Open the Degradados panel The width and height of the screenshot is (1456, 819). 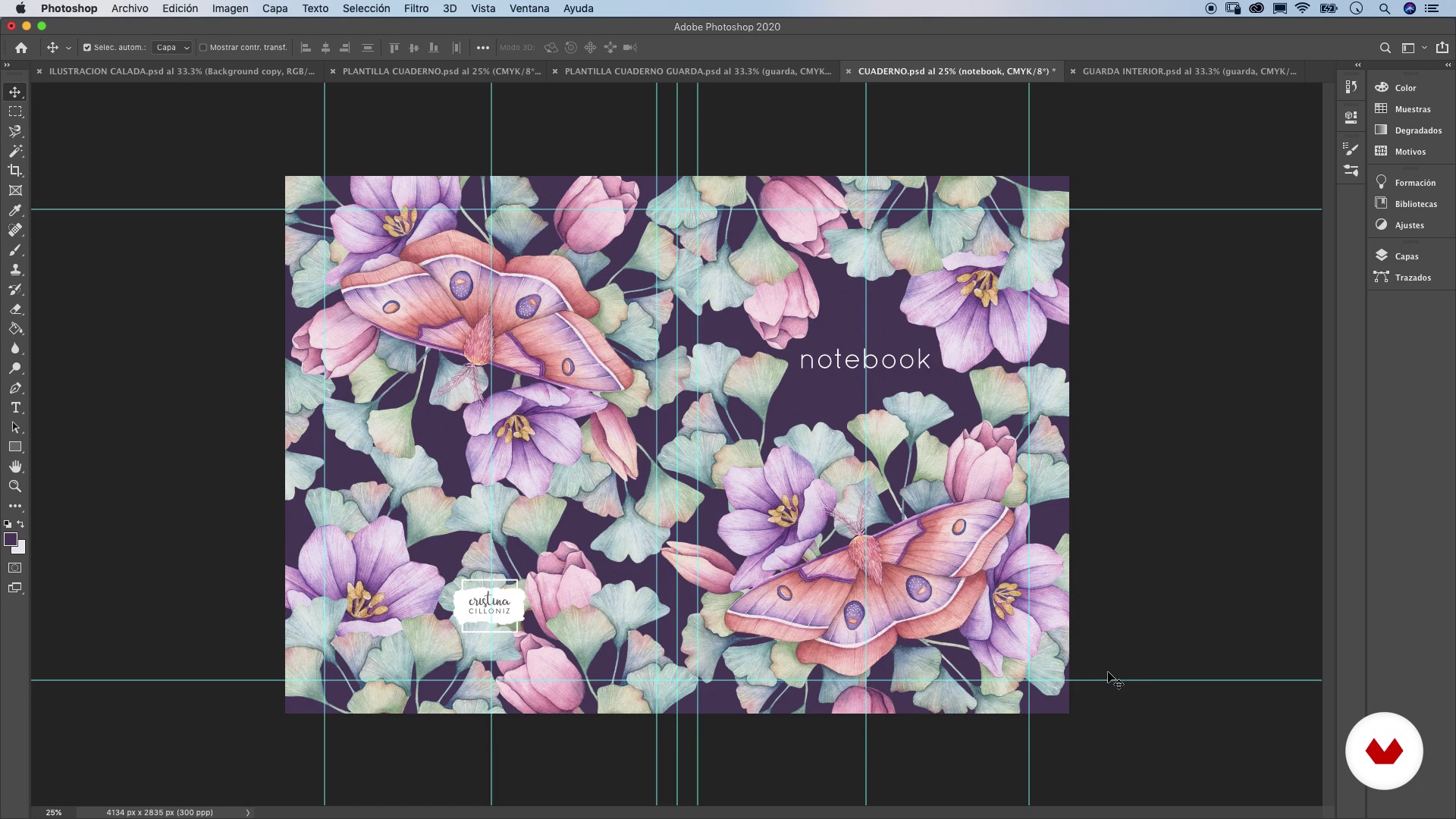click(x=1418, y=130)
